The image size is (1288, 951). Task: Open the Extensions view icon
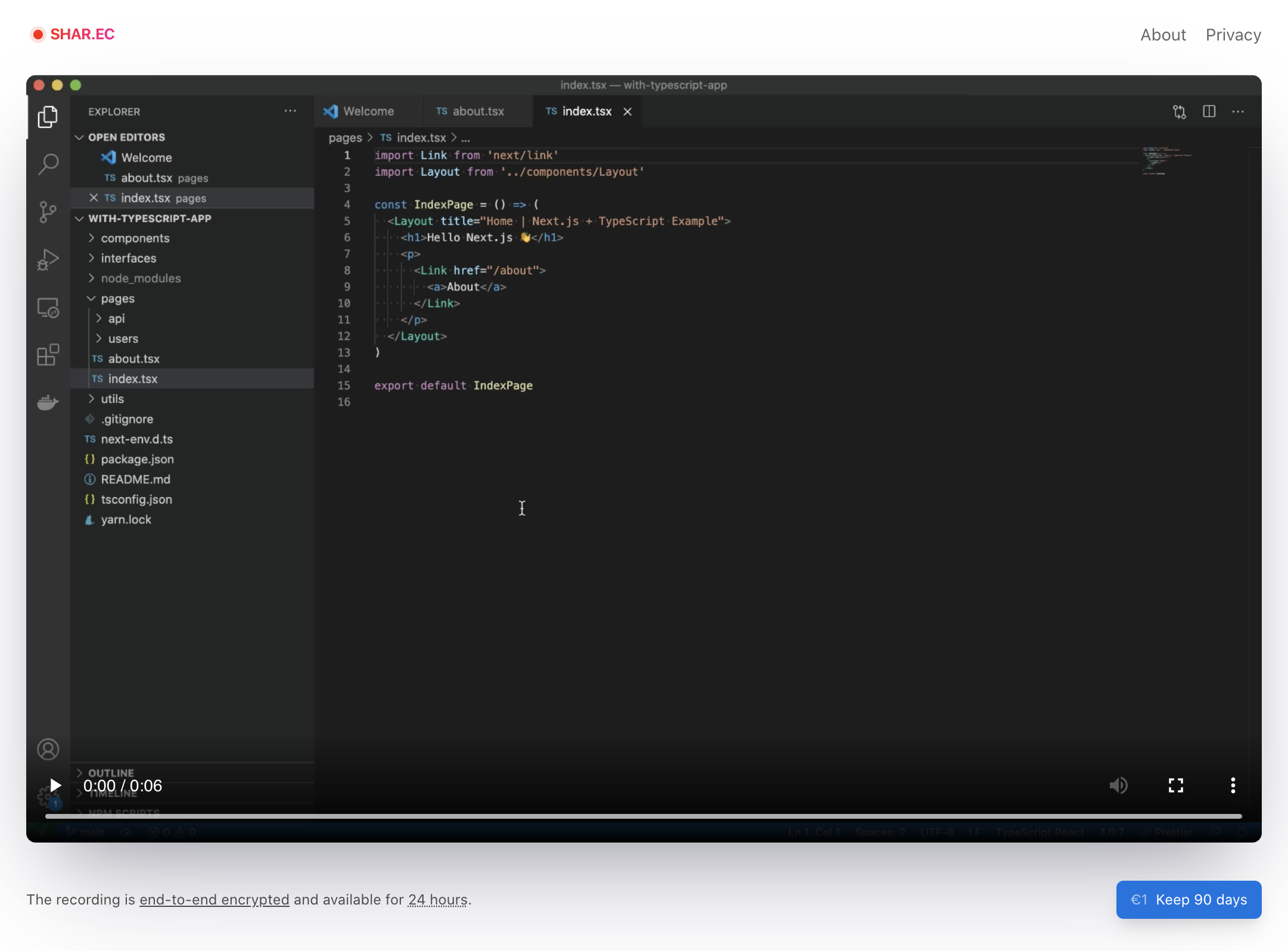pos(48,355)
